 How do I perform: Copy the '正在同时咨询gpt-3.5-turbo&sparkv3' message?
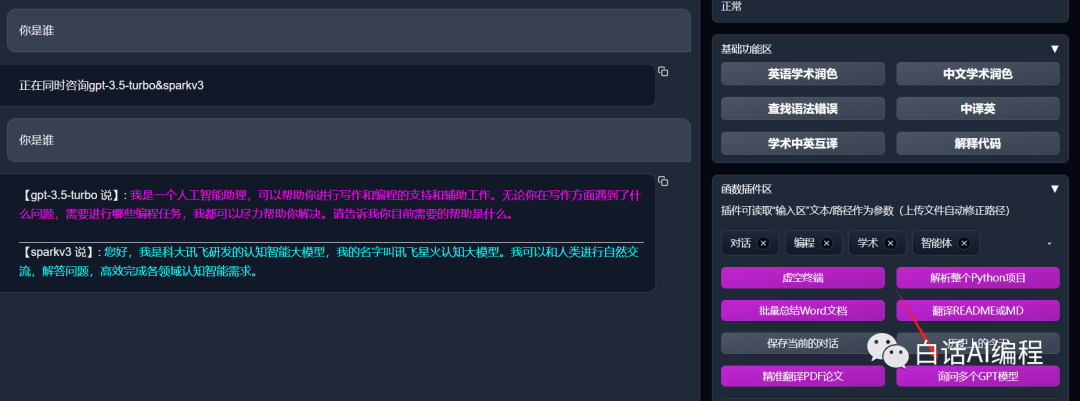[x=663, y=72]
